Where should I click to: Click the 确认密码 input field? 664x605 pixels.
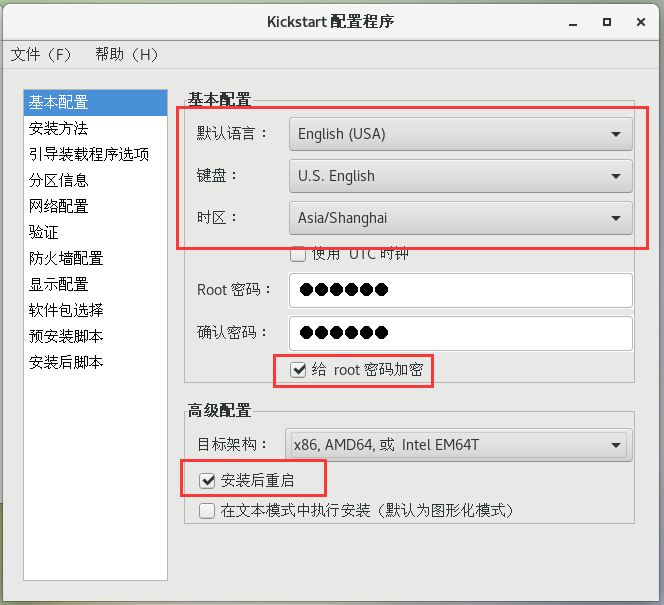461,333
